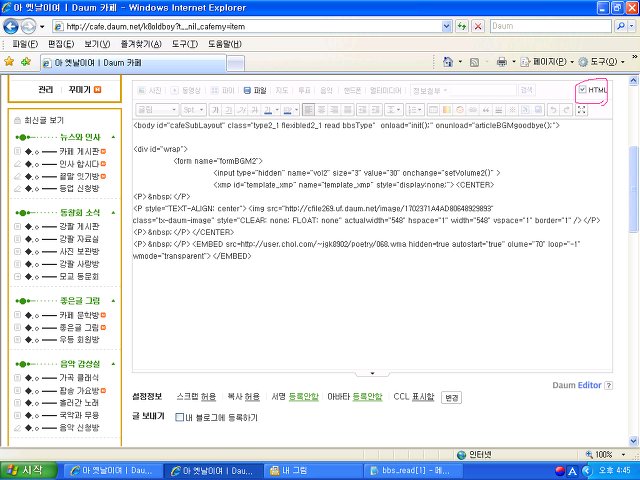Open the 편집(E) menu
640x480 pixels.
(x=61, y=44)
